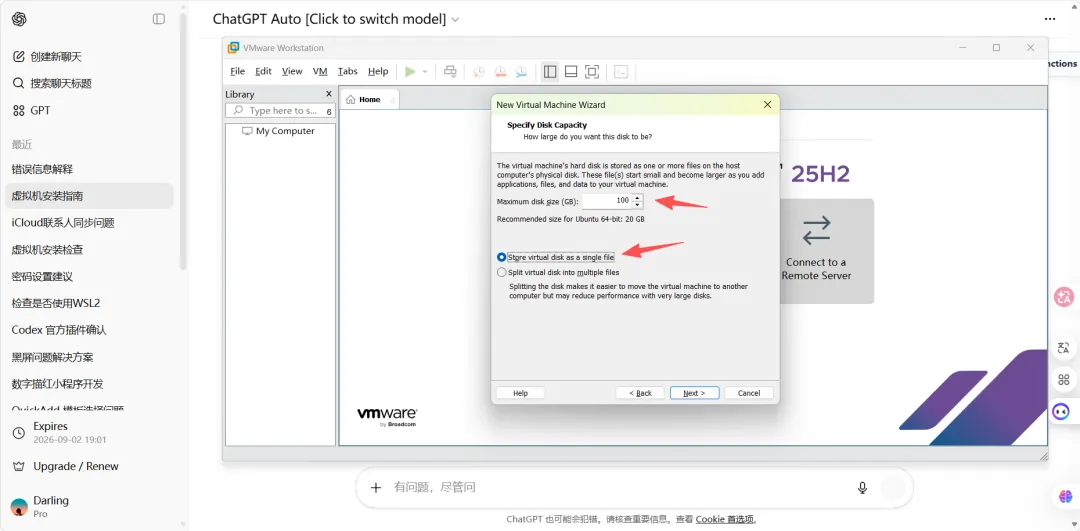This screenshot has width=1080, height=531.
Task: Click the Manage Snapshots icon in VMware
Action: tap(522, 72)
